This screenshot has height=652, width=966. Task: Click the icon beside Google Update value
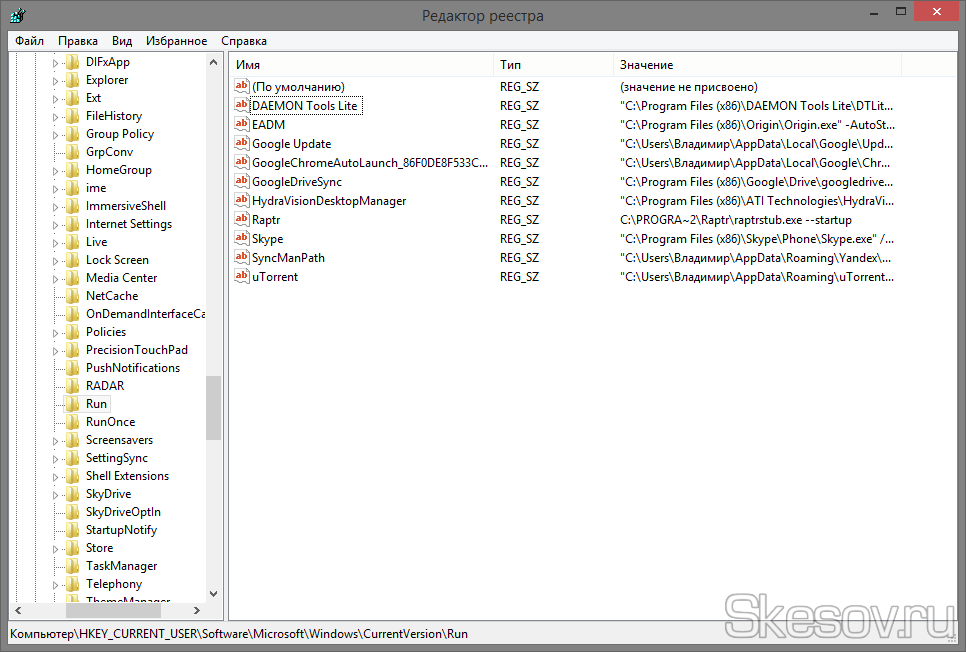coord(241,143)
